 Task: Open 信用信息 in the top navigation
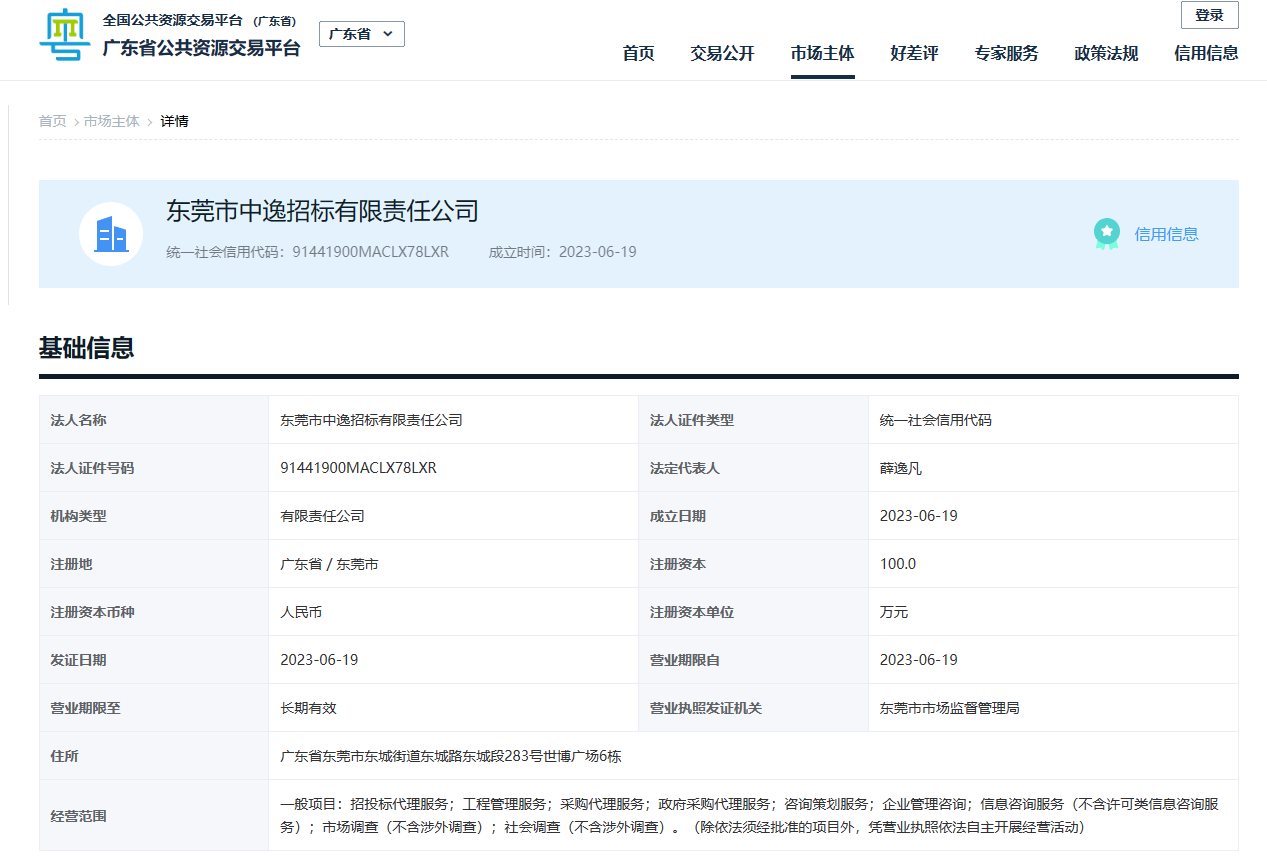(1206, 54)
